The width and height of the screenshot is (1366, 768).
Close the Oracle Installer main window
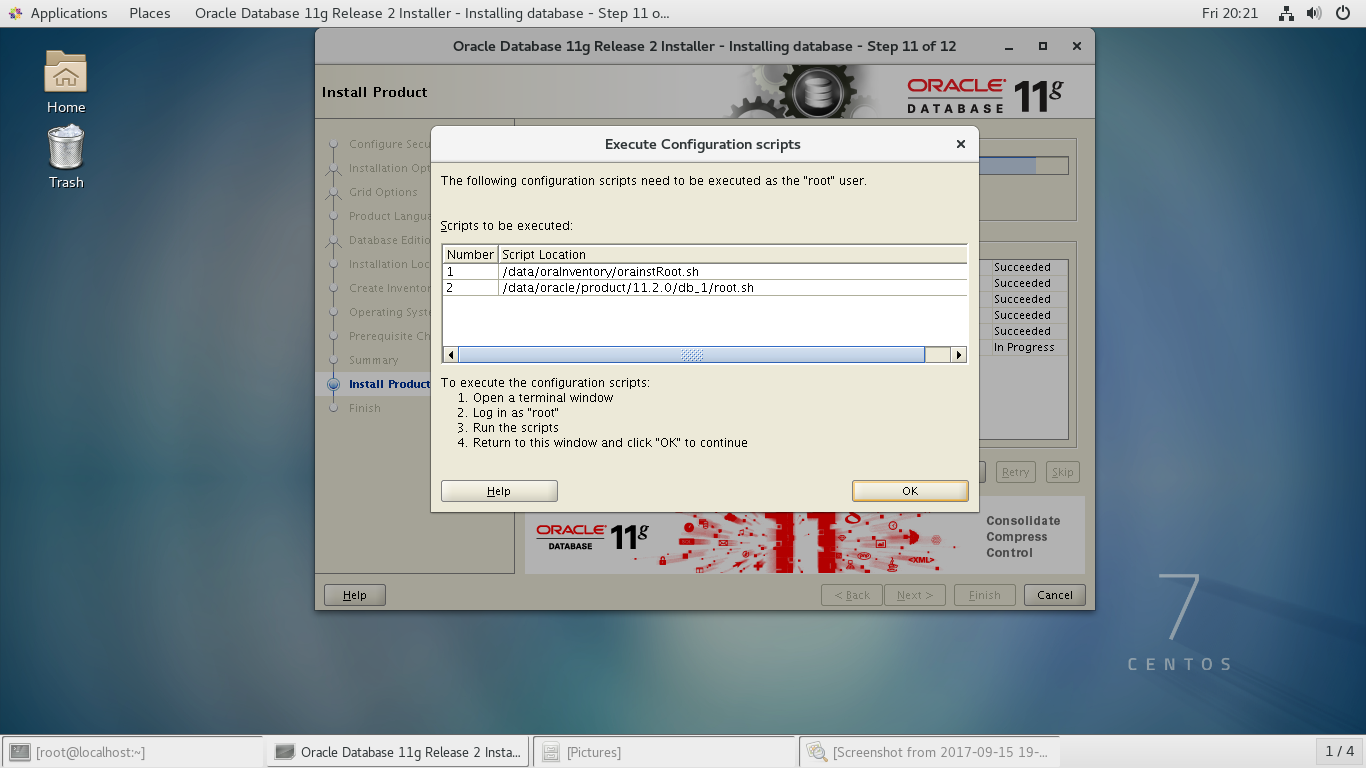1077,46
